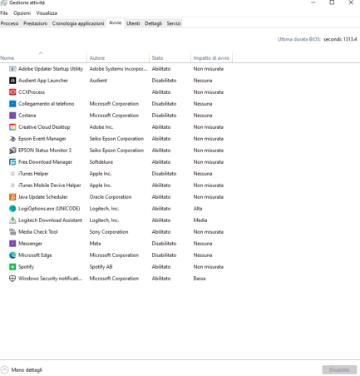Select the Windows Security notification icon
The width and height of the screenshot is (360, 376).
click(x=12, y=279)
